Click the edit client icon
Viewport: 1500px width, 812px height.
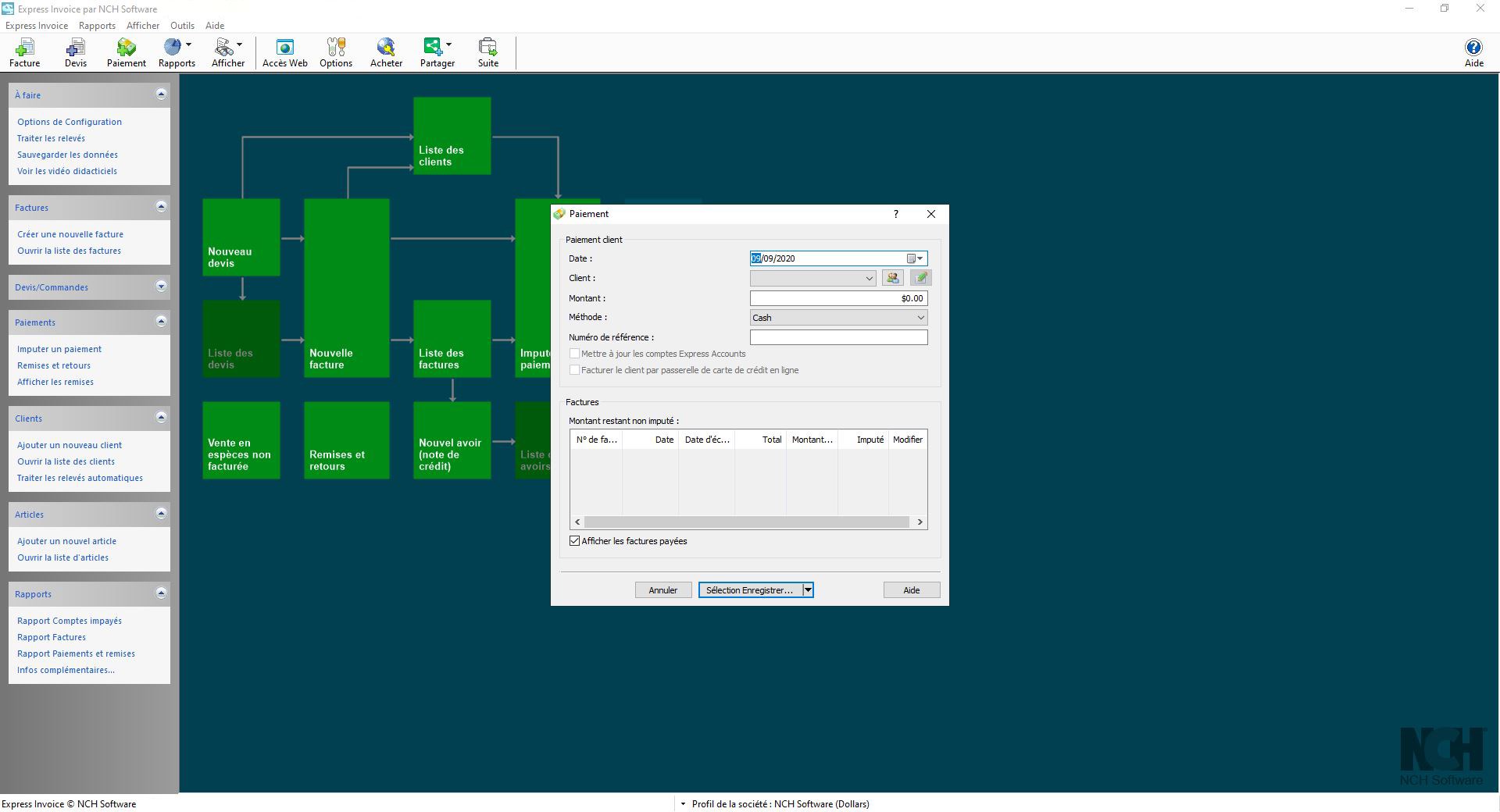pos(921,278)
